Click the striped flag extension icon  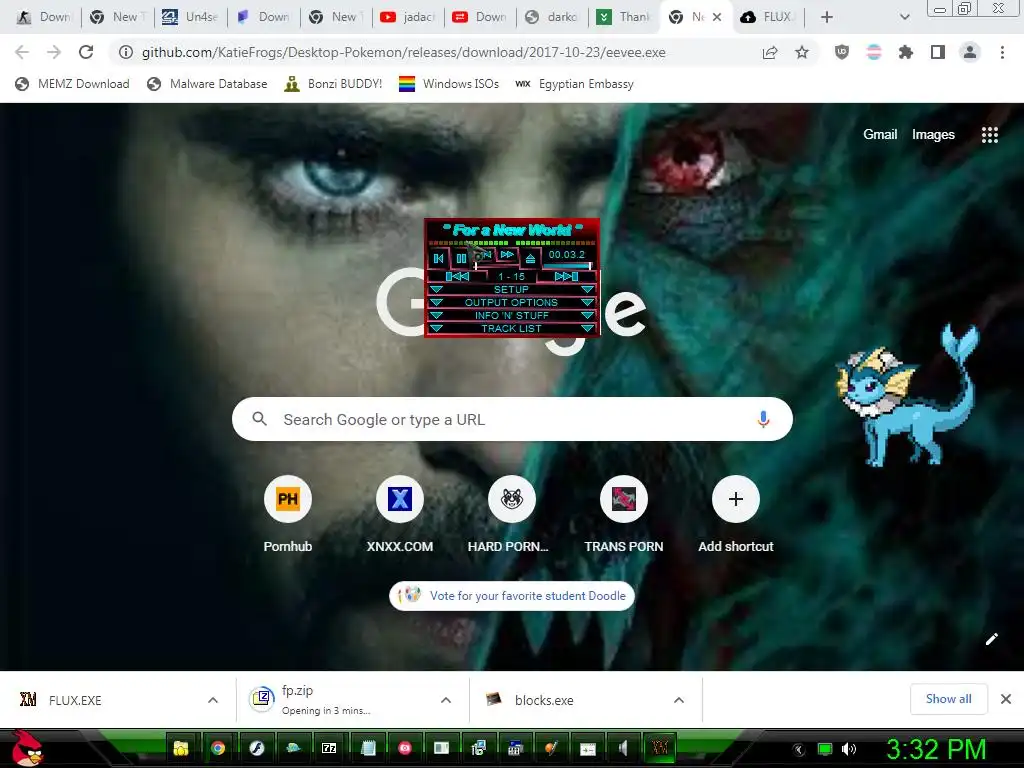point(874,52)
